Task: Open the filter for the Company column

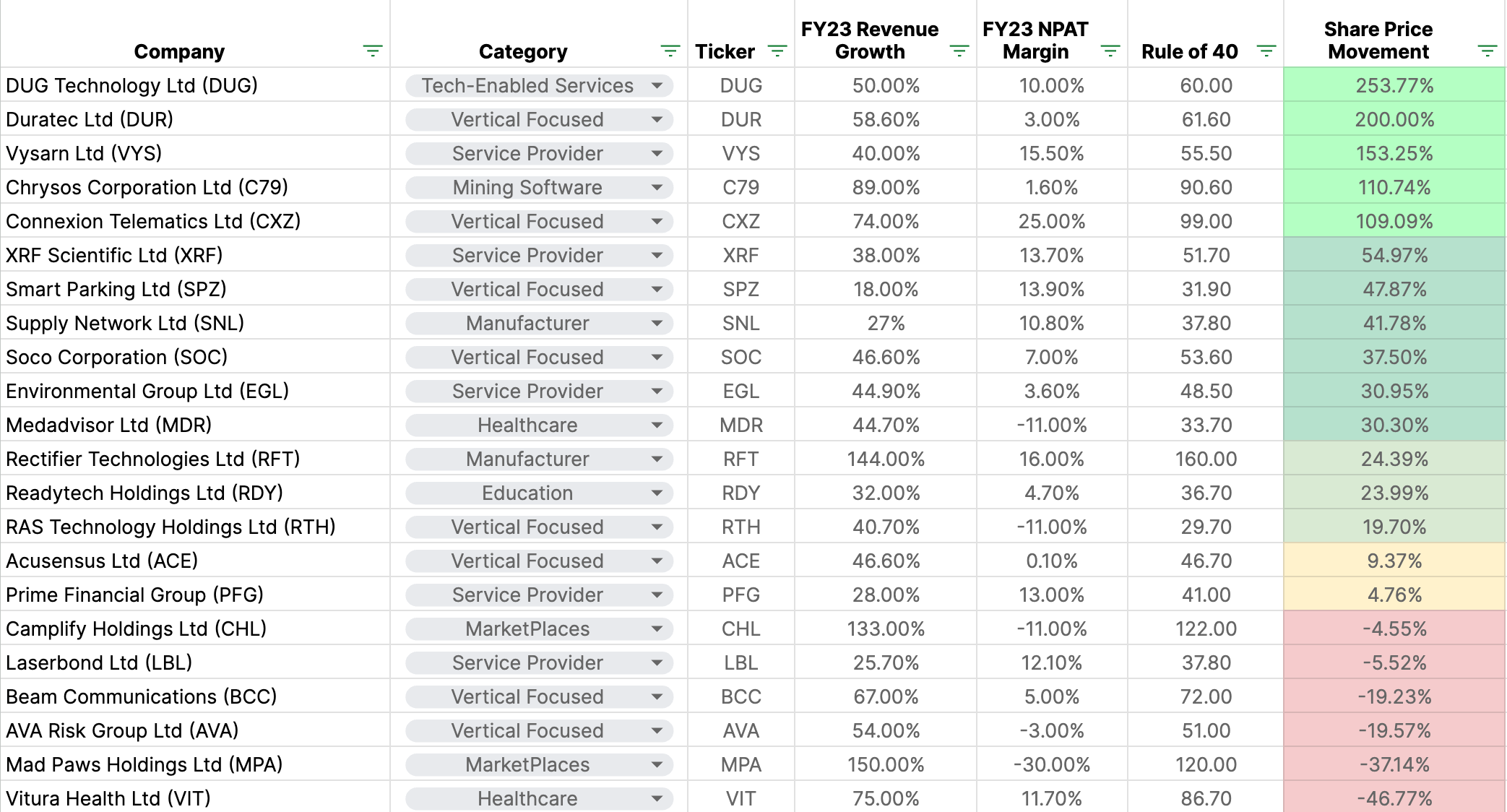Action: [x=372, y=51]
